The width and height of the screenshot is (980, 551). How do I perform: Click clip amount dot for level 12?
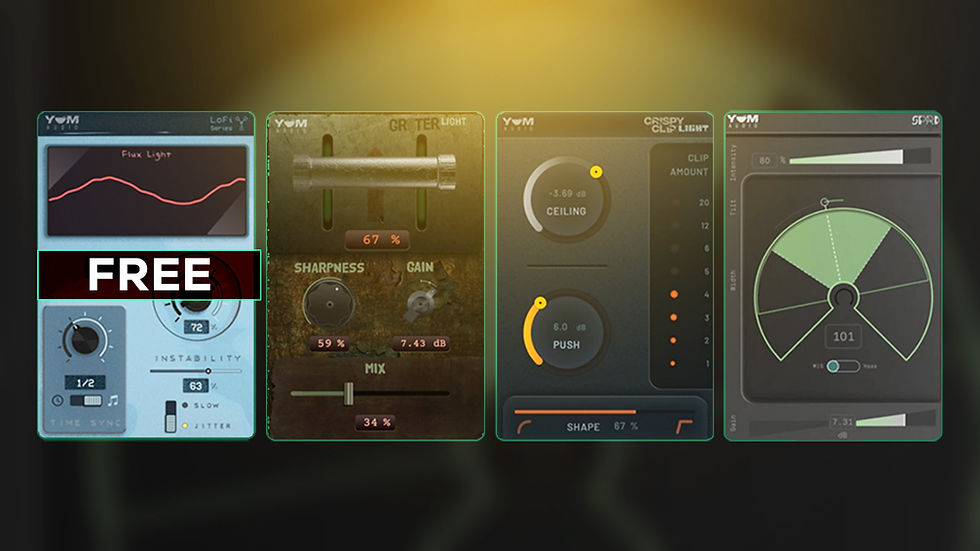[x=675, y=226]
